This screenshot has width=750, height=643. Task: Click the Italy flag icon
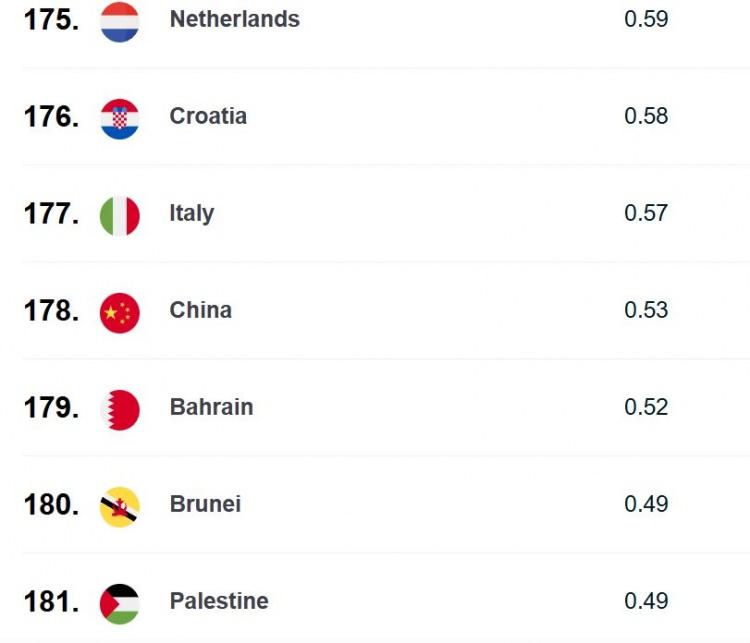(x=120, y=216)
